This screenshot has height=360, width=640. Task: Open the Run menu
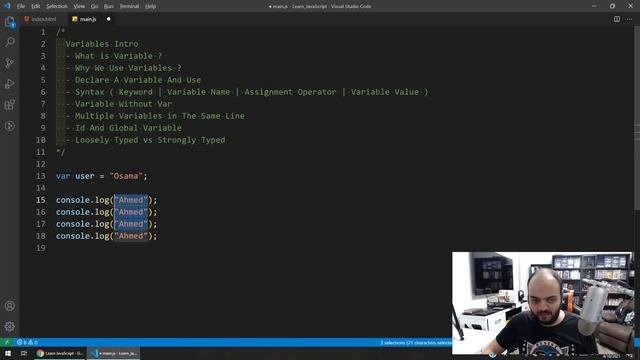coord(109,6)
